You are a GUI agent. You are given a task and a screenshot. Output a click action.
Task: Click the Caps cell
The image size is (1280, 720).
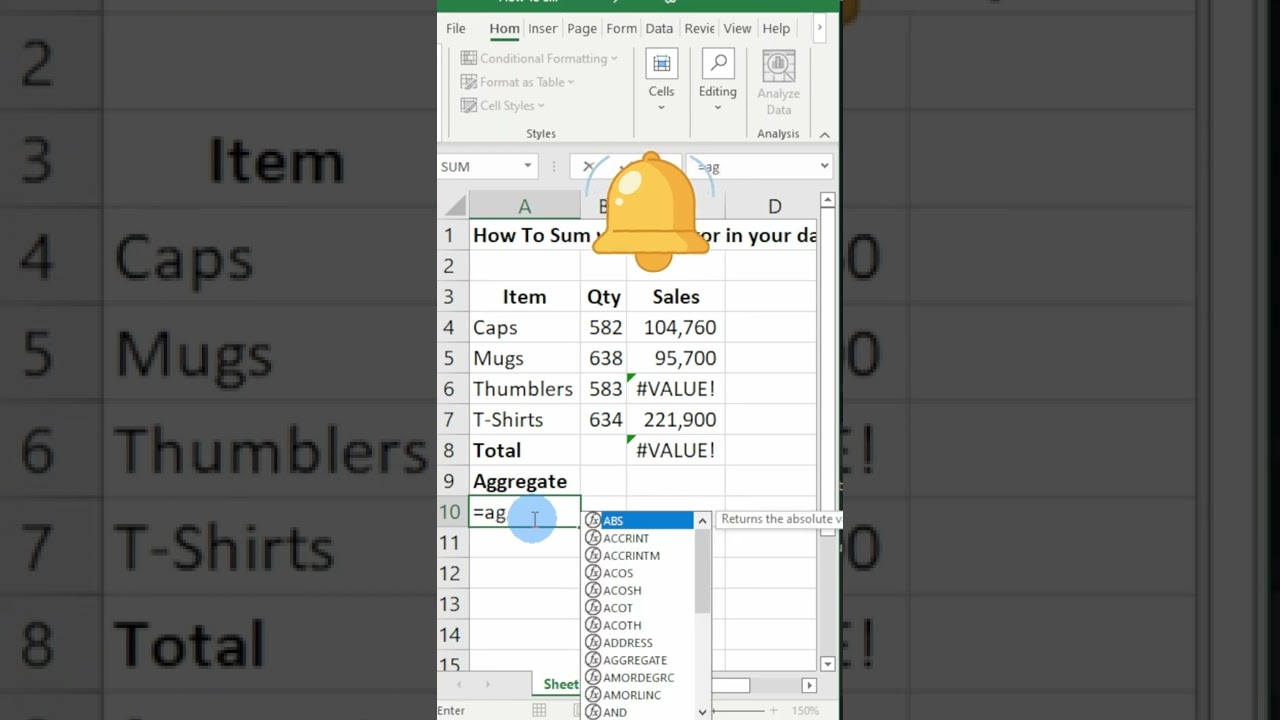524,327
